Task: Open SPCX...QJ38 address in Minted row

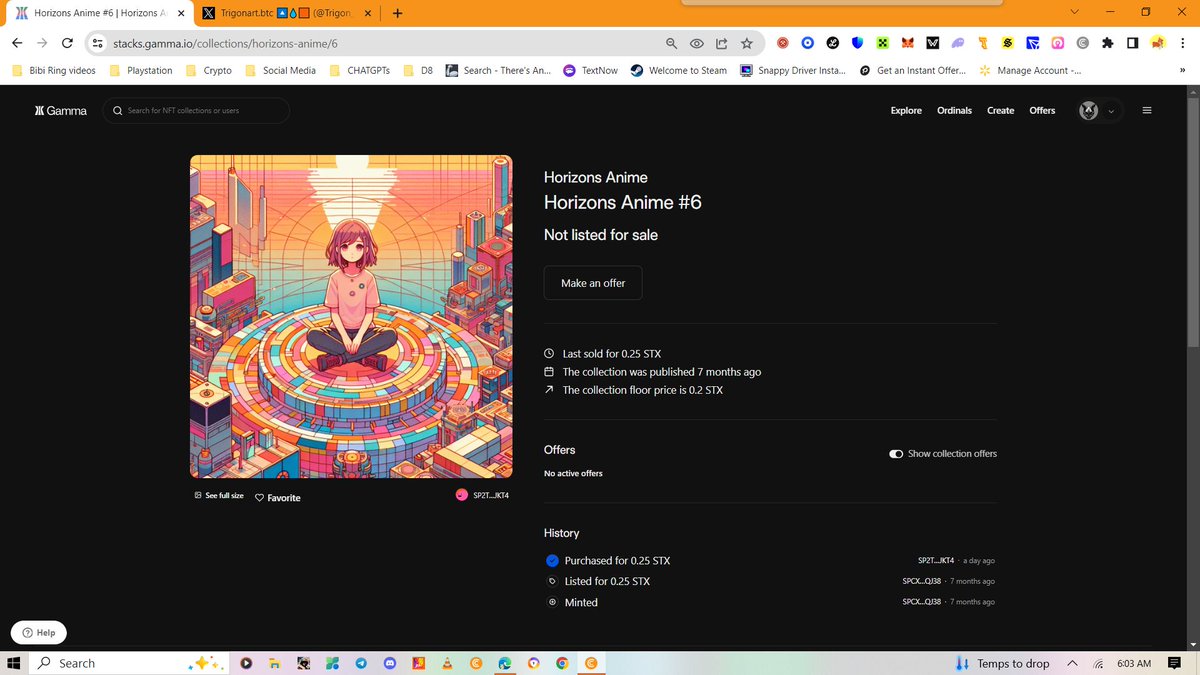Action: tap(921, 602)
